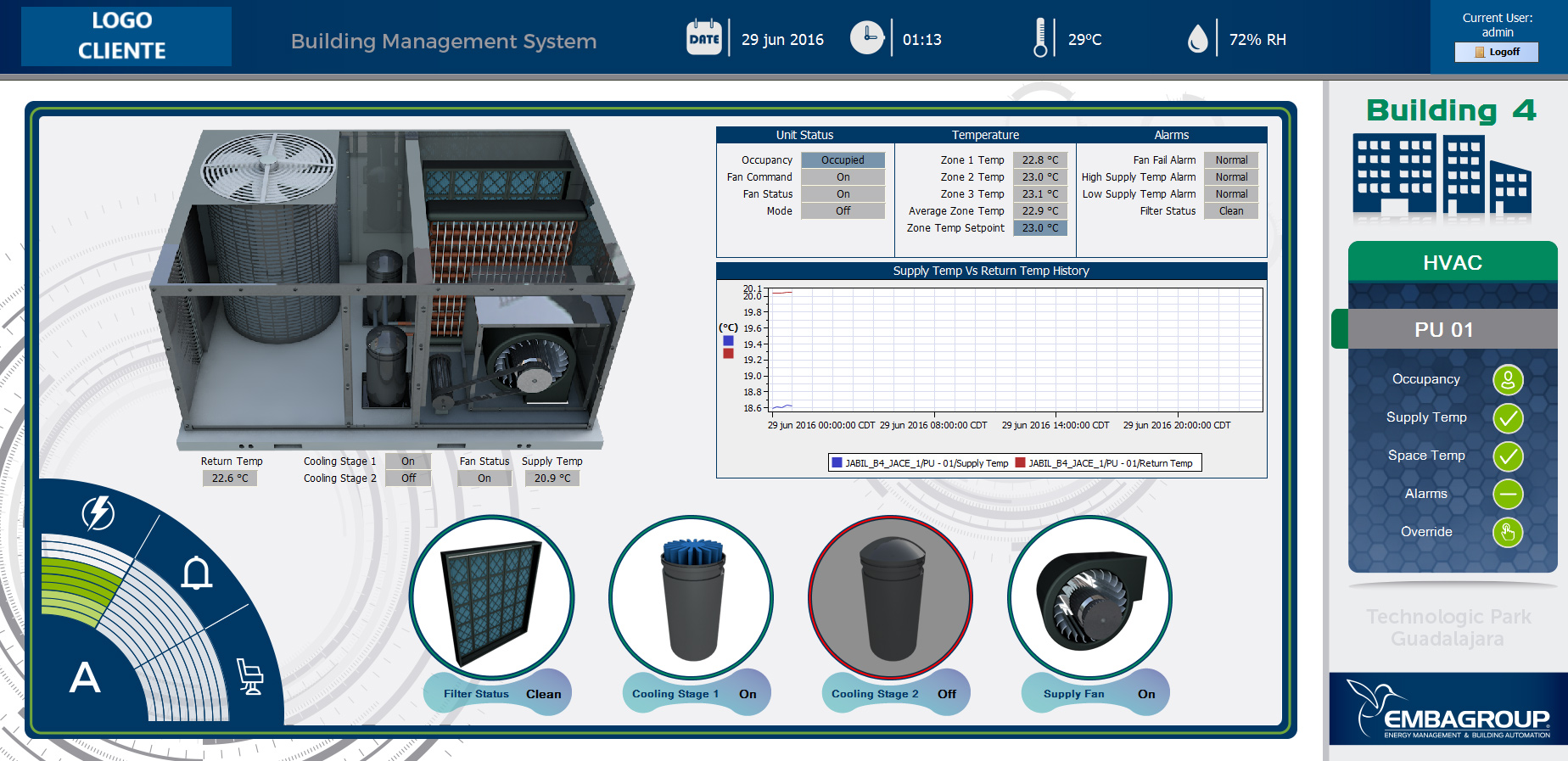Click the calendar date icon in header
Screen dimensions: 1568x761
coord(704,37)
